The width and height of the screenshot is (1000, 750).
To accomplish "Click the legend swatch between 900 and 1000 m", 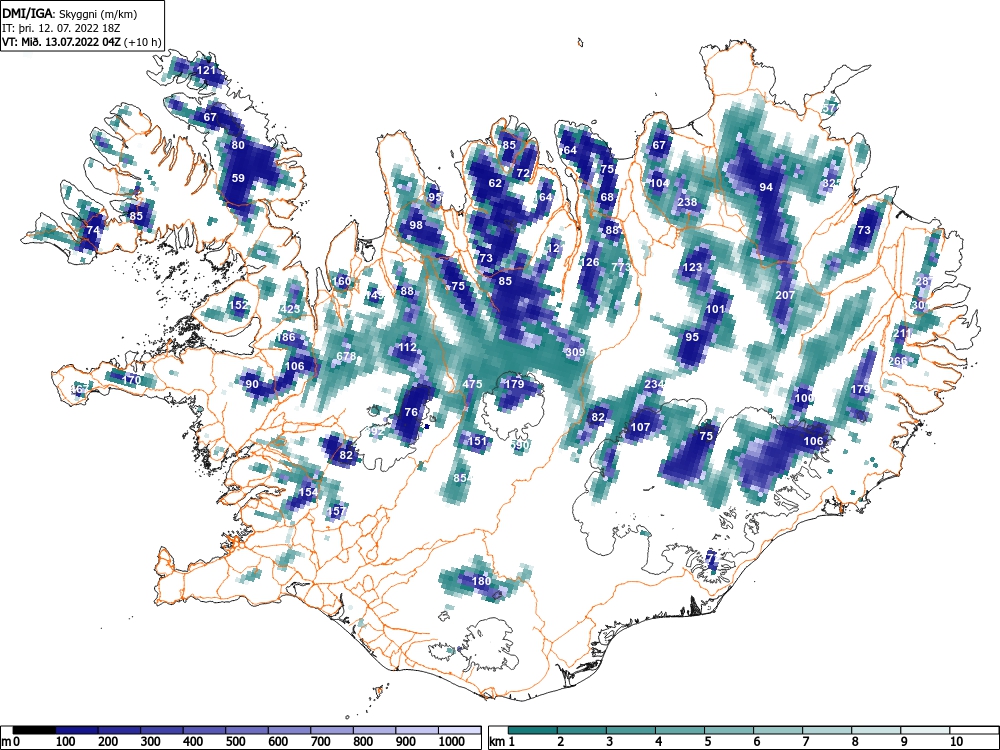I will [417, 730].
